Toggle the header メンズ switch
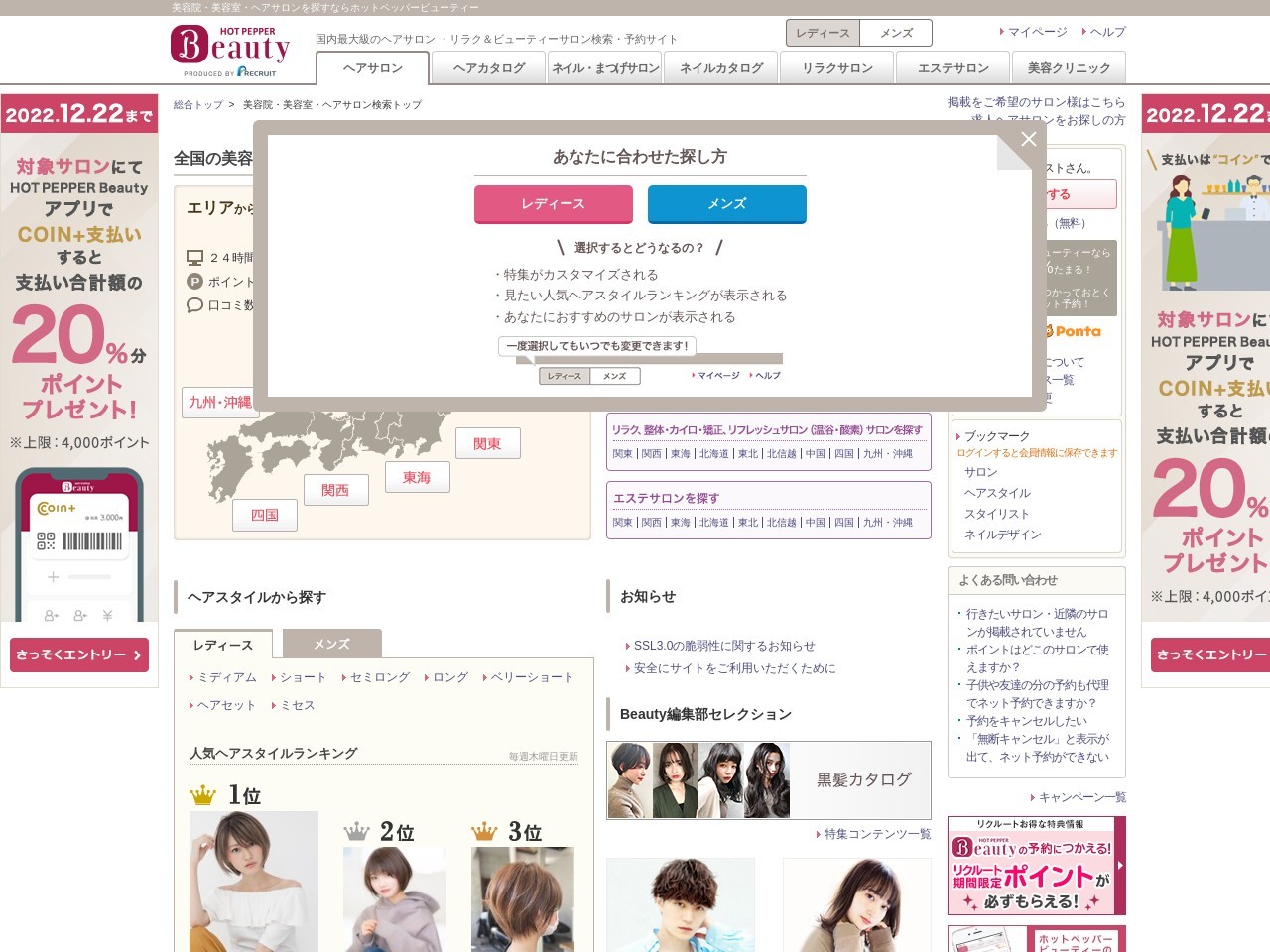This screenshot has width=1270, height=952. [x=895, y=33]
